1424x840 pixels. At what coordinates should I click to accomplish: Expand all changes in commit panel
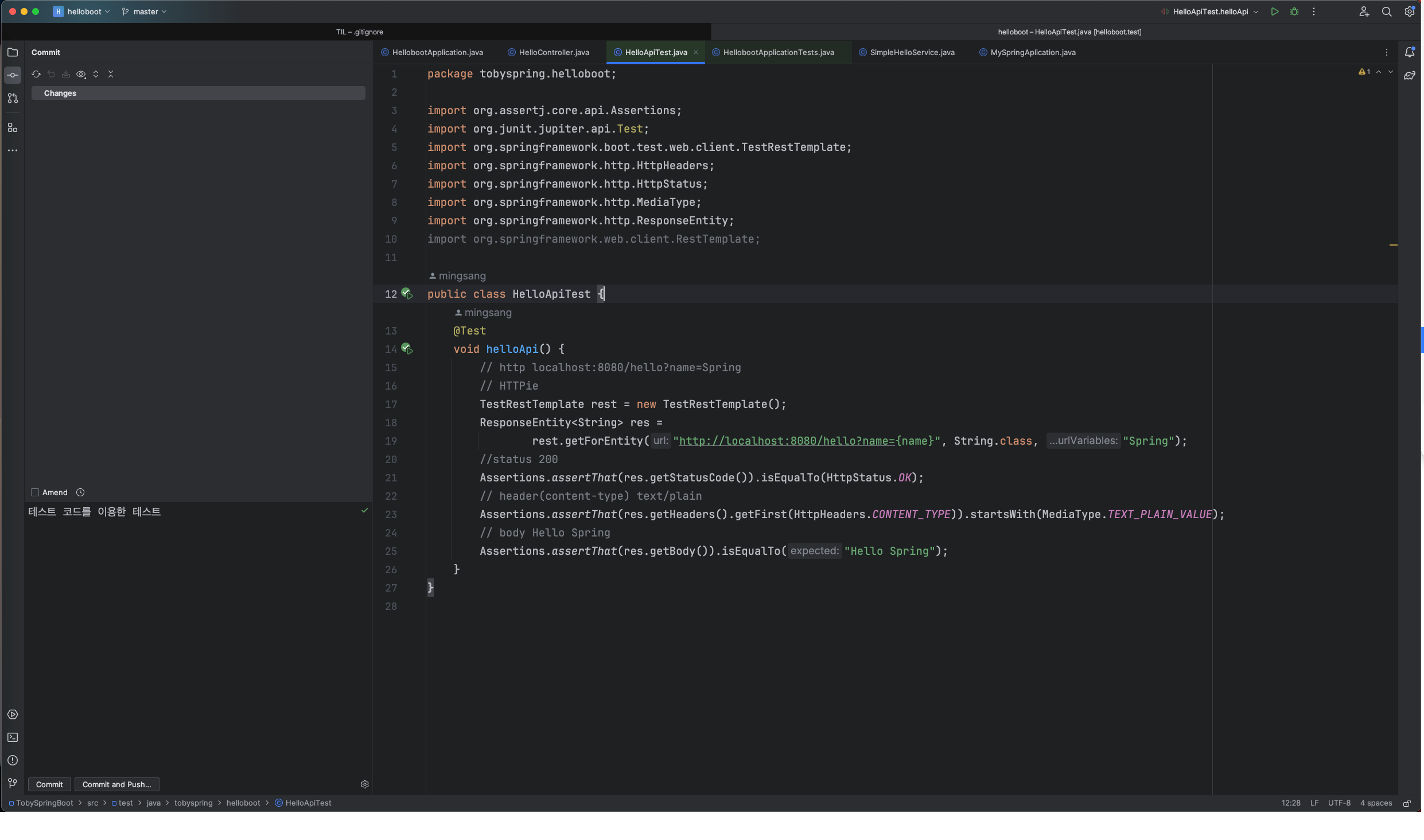(96, 74)
